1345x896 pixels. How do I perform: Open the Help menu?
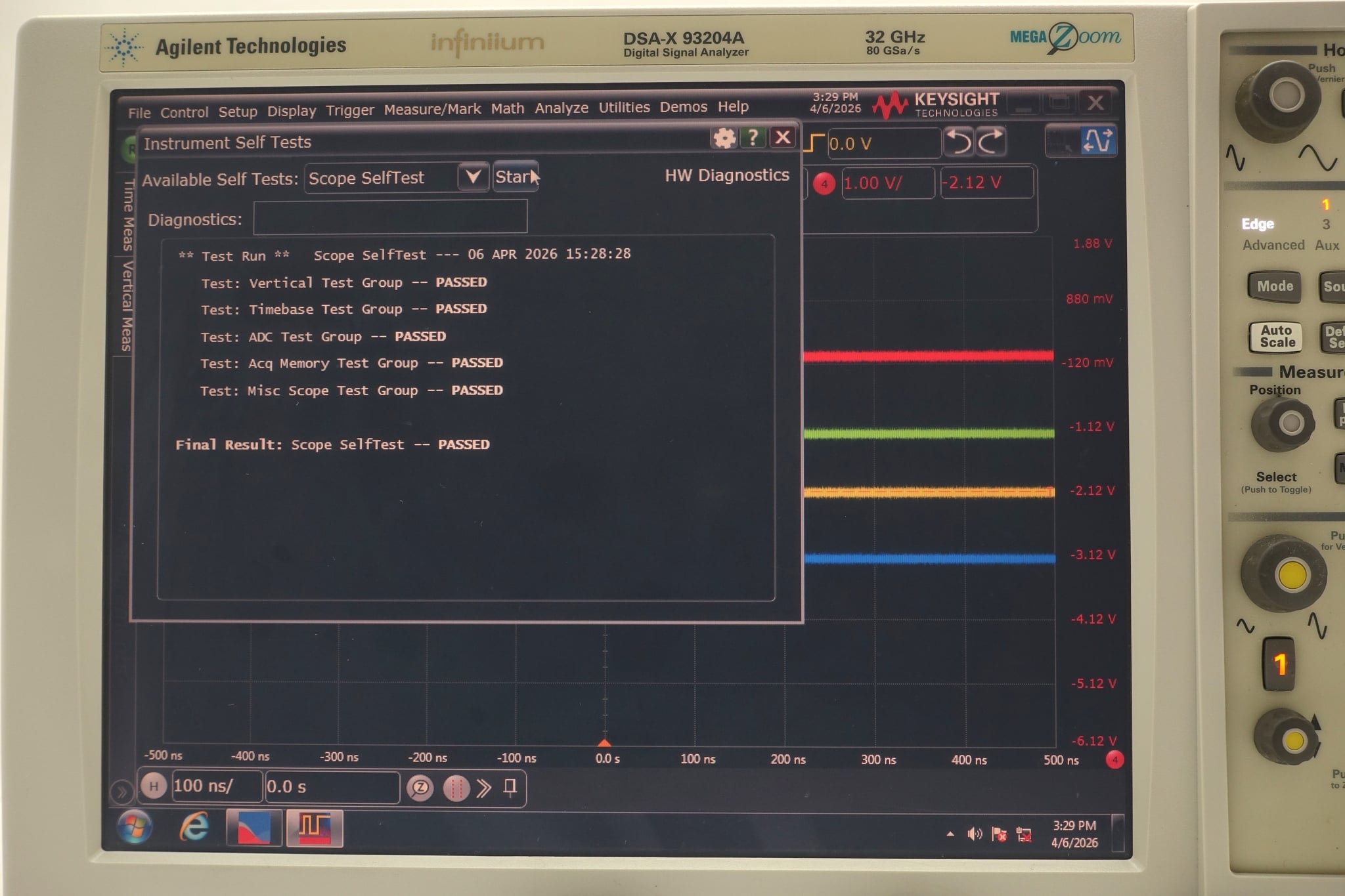pyautogui.click(x=733, y=106)
